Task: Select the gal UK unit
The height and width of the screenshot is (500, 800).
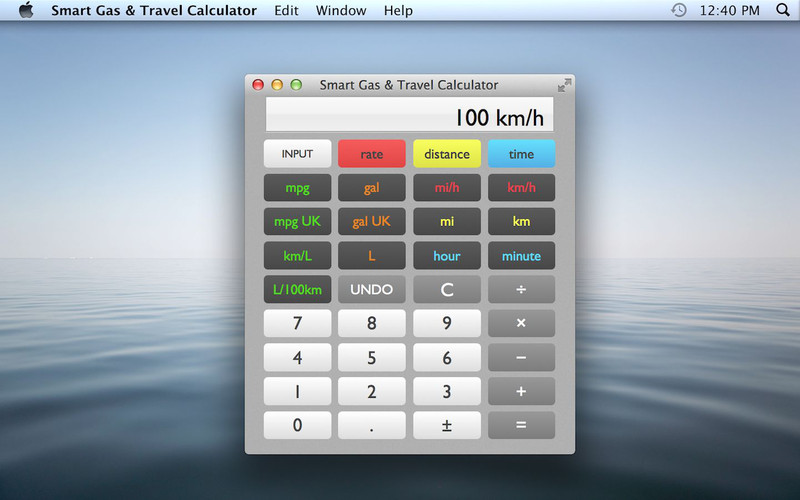Action: point(371,221)
